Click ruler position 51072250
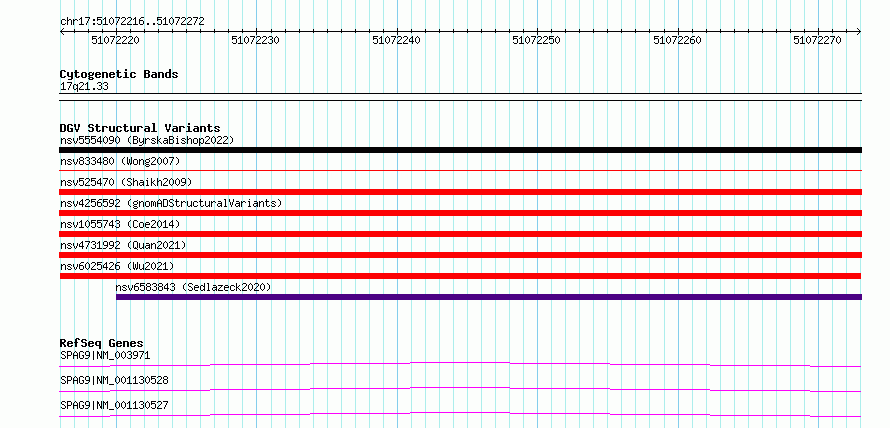The image size is (890, 428). (536, 40)
